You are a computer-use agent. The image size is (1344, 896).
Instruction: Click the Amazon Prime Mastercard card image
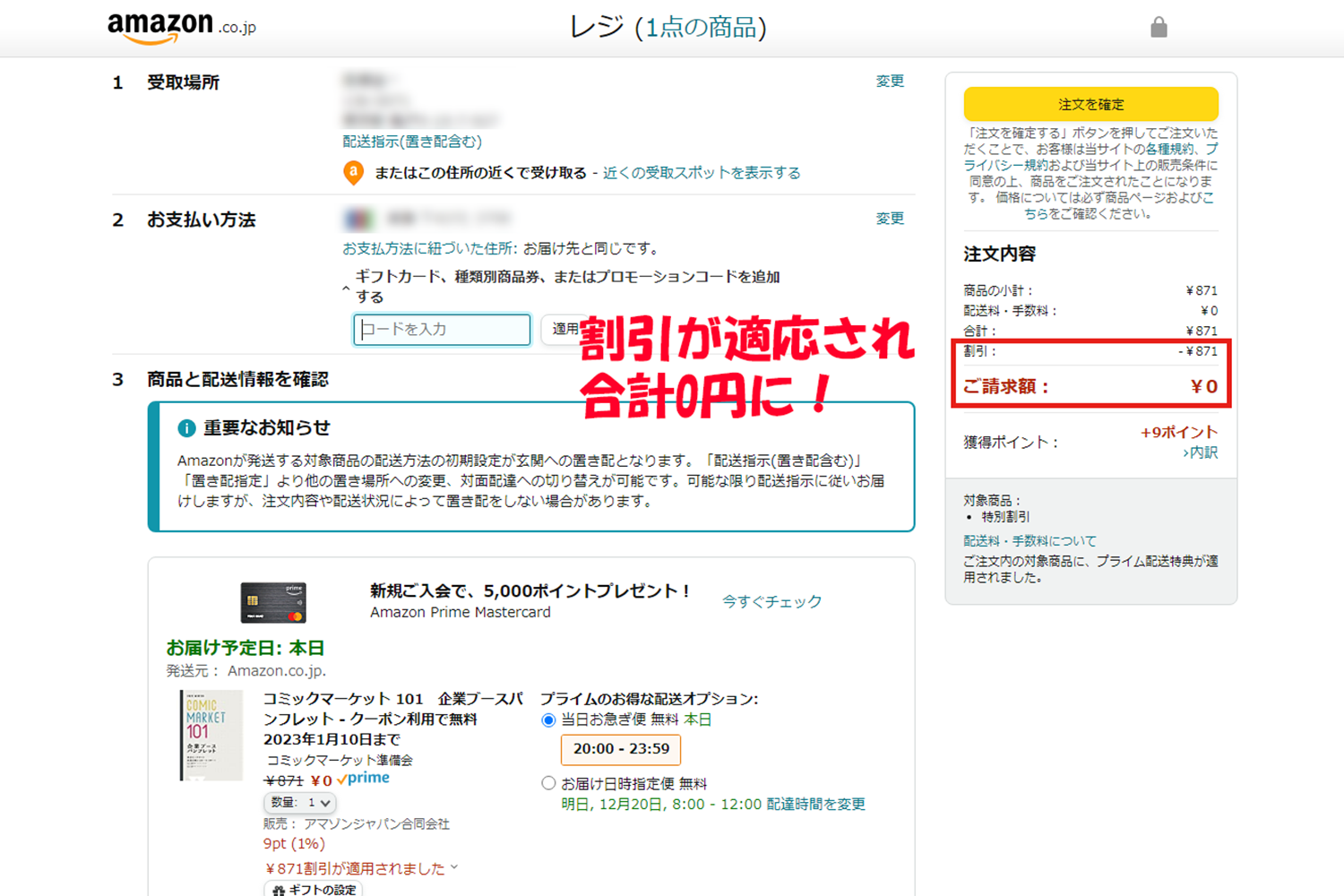point(273,602)
